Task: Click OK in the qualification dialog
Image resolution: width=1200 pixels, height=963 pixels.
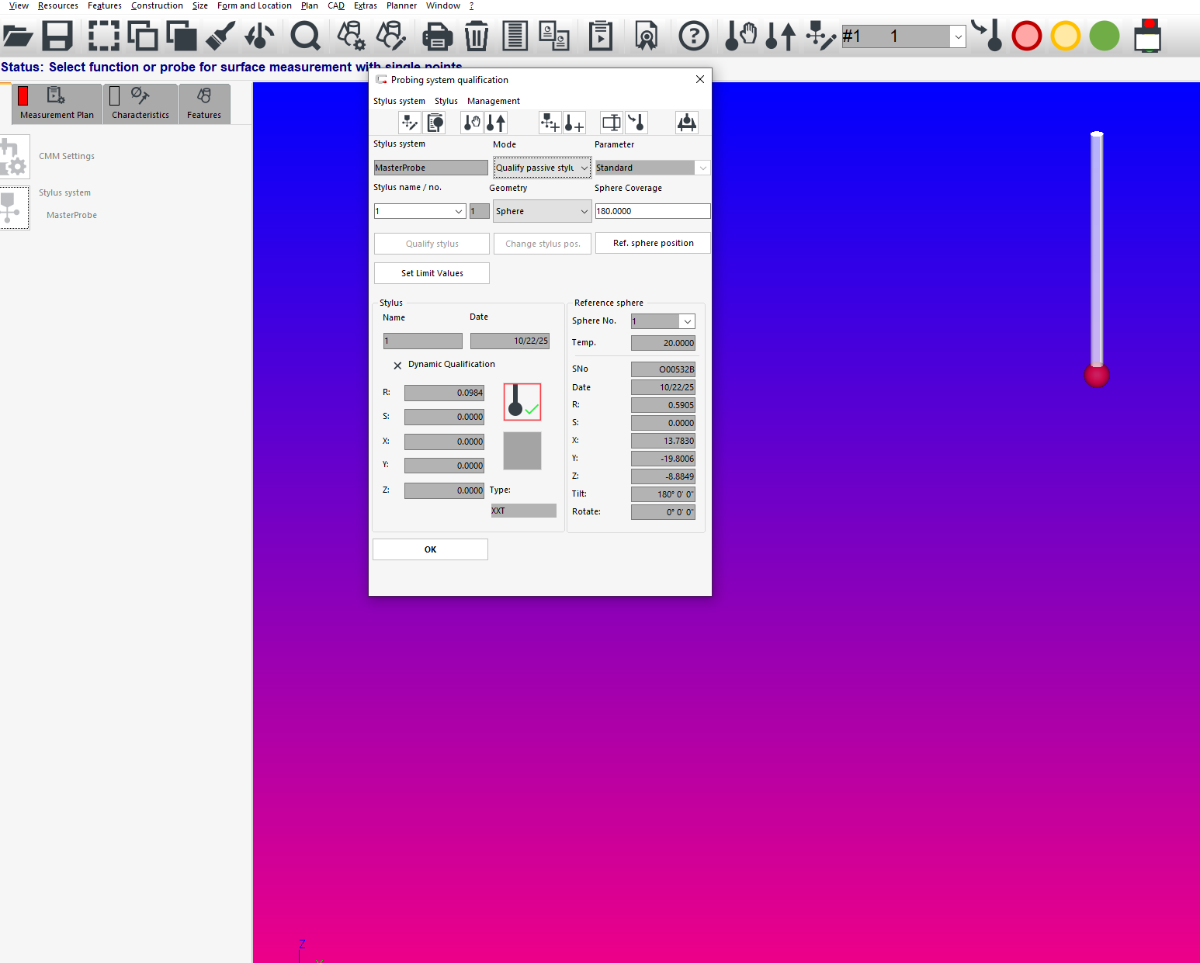Action: [430, 549]
